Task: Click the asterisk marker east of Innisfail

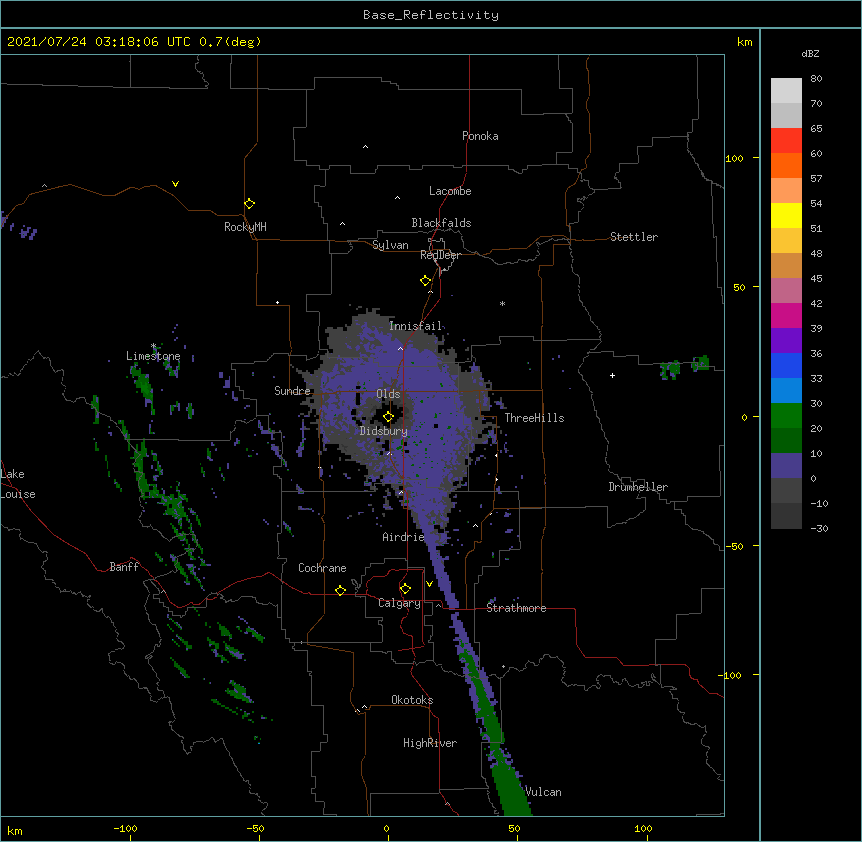Action: click(502, 304)
